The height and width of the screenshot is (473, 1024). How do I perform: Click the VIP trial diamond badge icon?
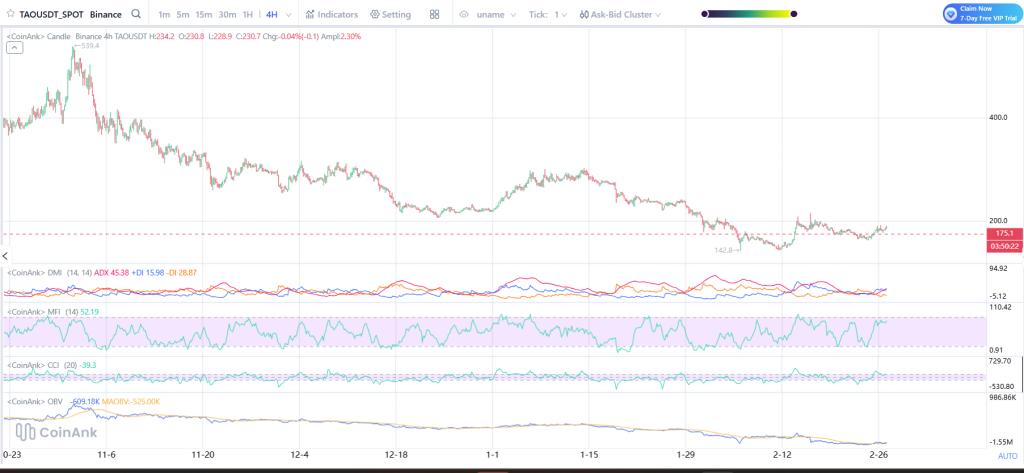coord(951,13)
